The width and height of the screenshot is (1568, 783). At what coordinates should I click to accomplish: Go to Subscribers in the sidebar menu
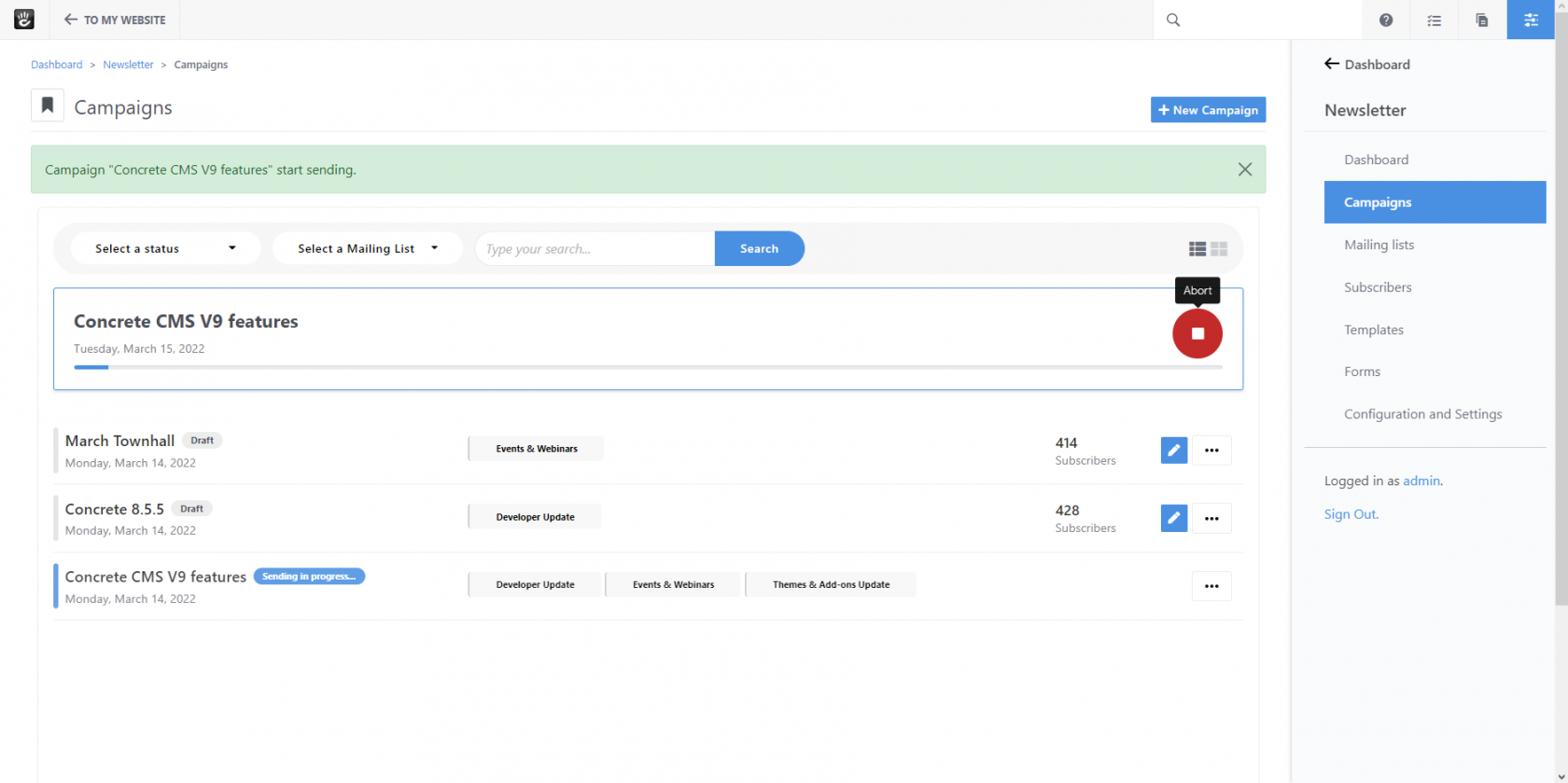tap(1377, 287)
